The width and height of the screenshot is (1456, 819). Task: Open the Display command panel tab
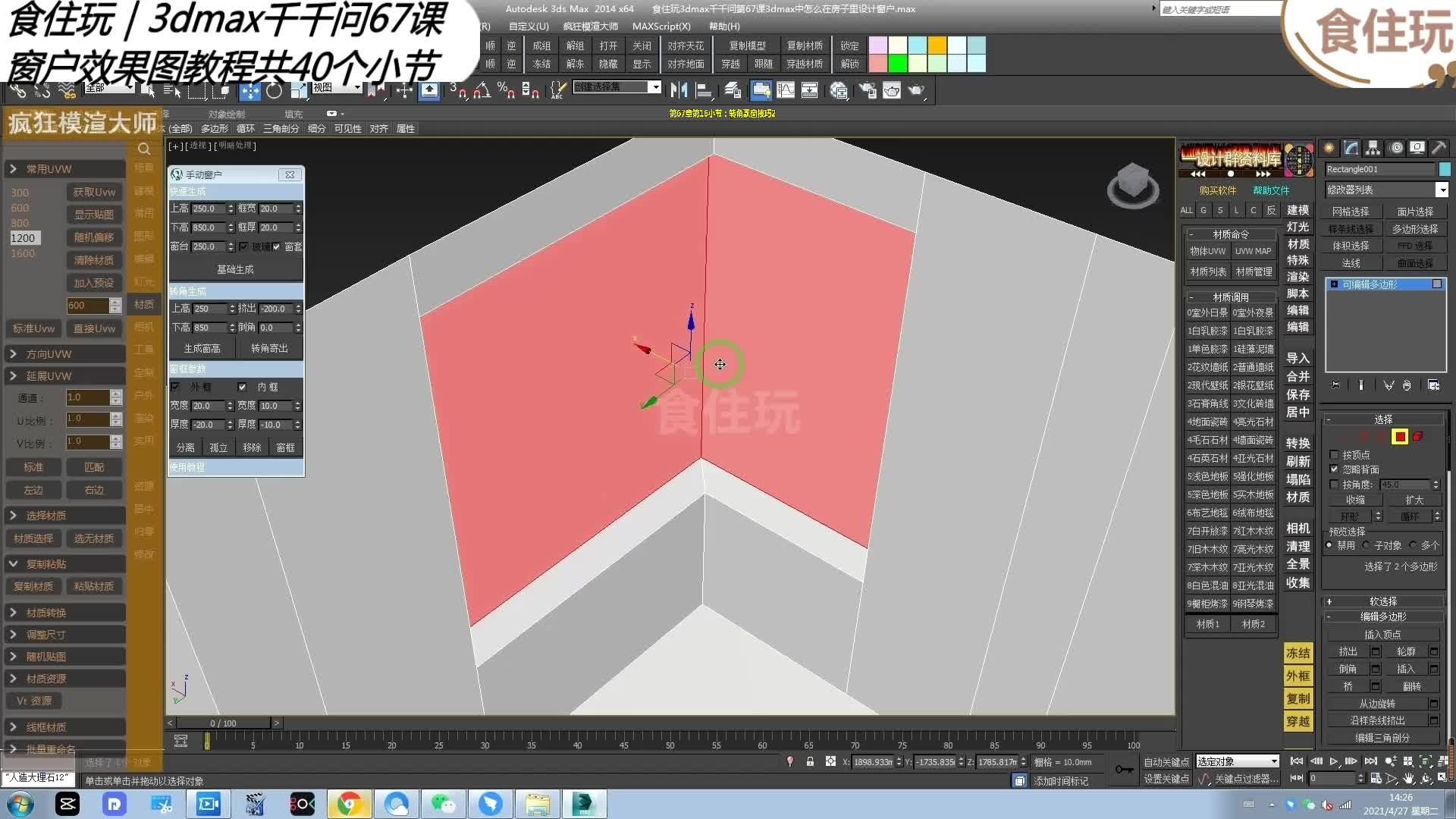pos(1417,148)
